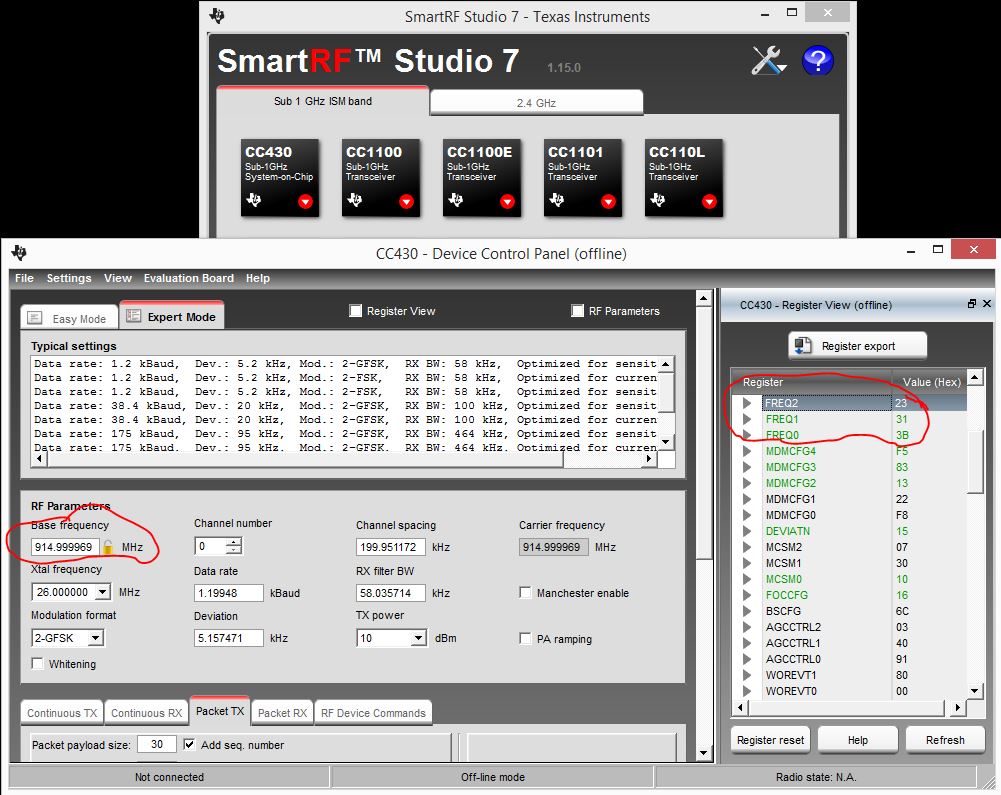Image resolution: width=1001 pixels, height=795 pixels.
Task: Click the Refresh button
Action: click(x=945, y=739)
